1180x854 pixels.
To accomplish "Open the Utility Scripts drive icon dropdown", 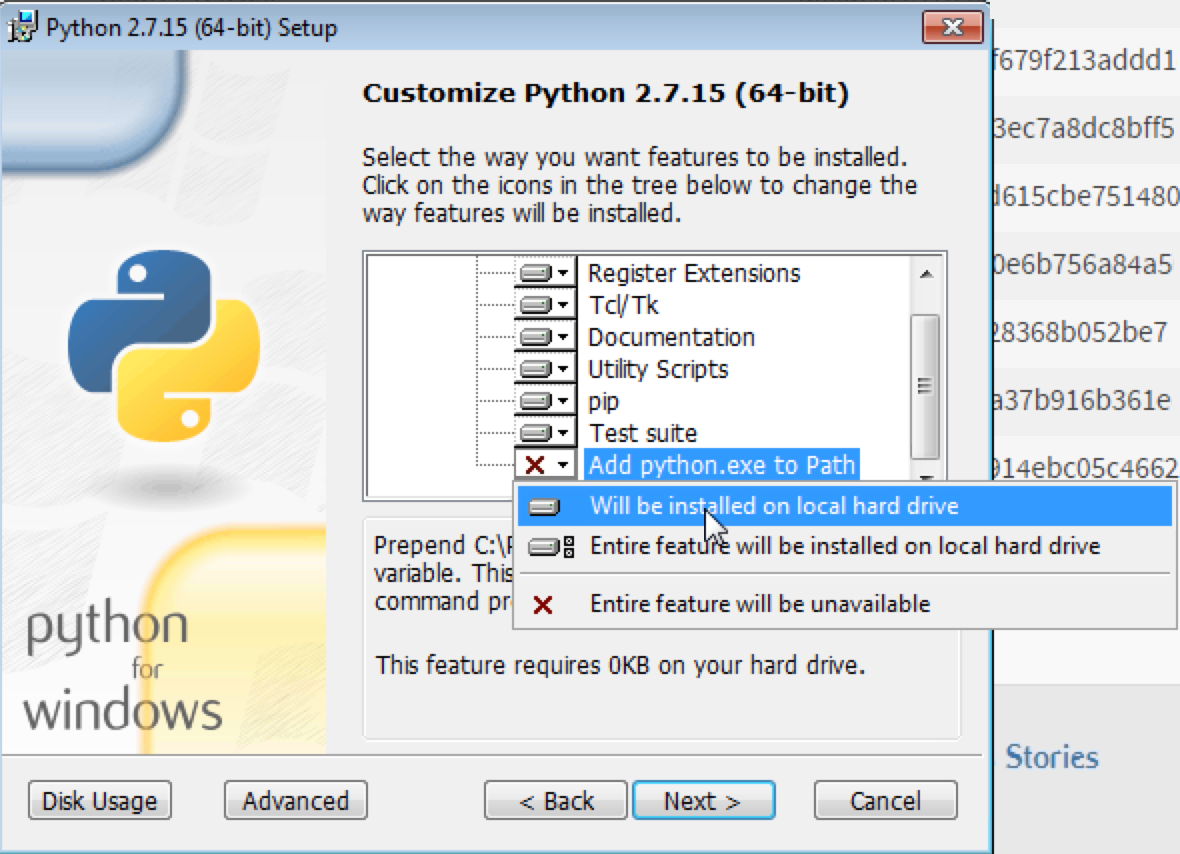I will tap(546, 369).
